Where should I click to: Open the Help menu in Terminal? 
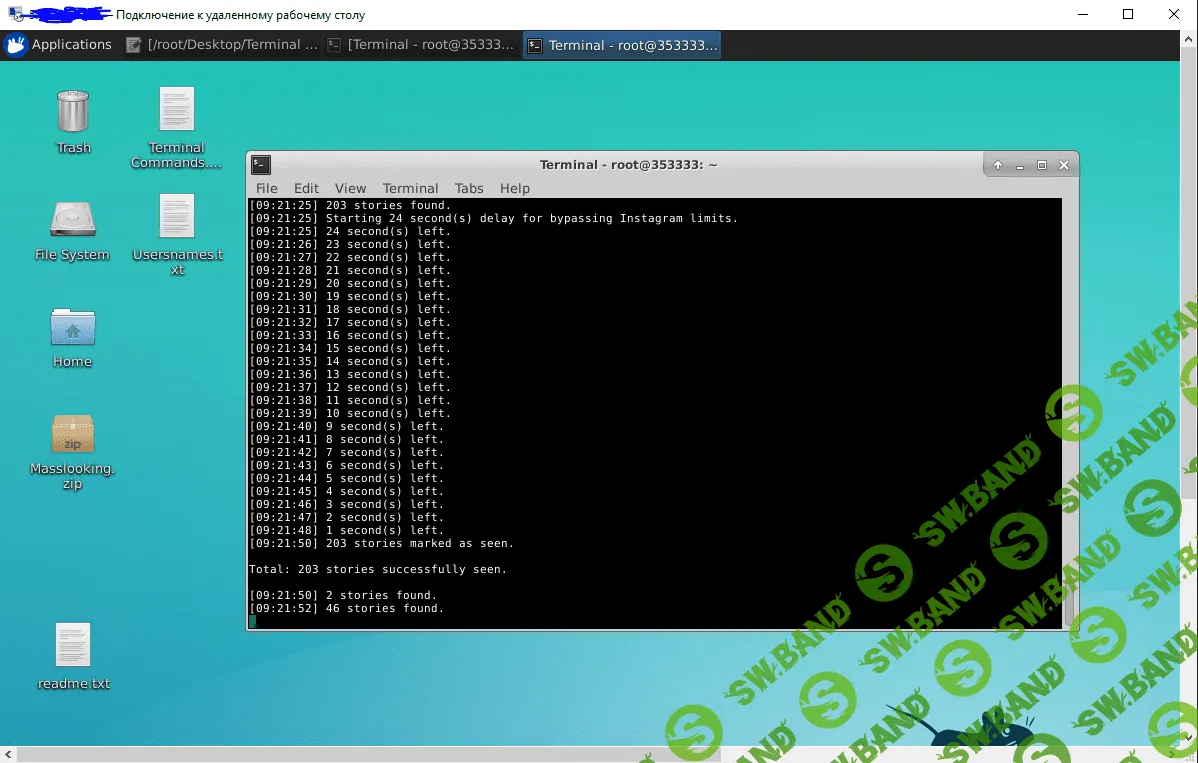(514, 188)
